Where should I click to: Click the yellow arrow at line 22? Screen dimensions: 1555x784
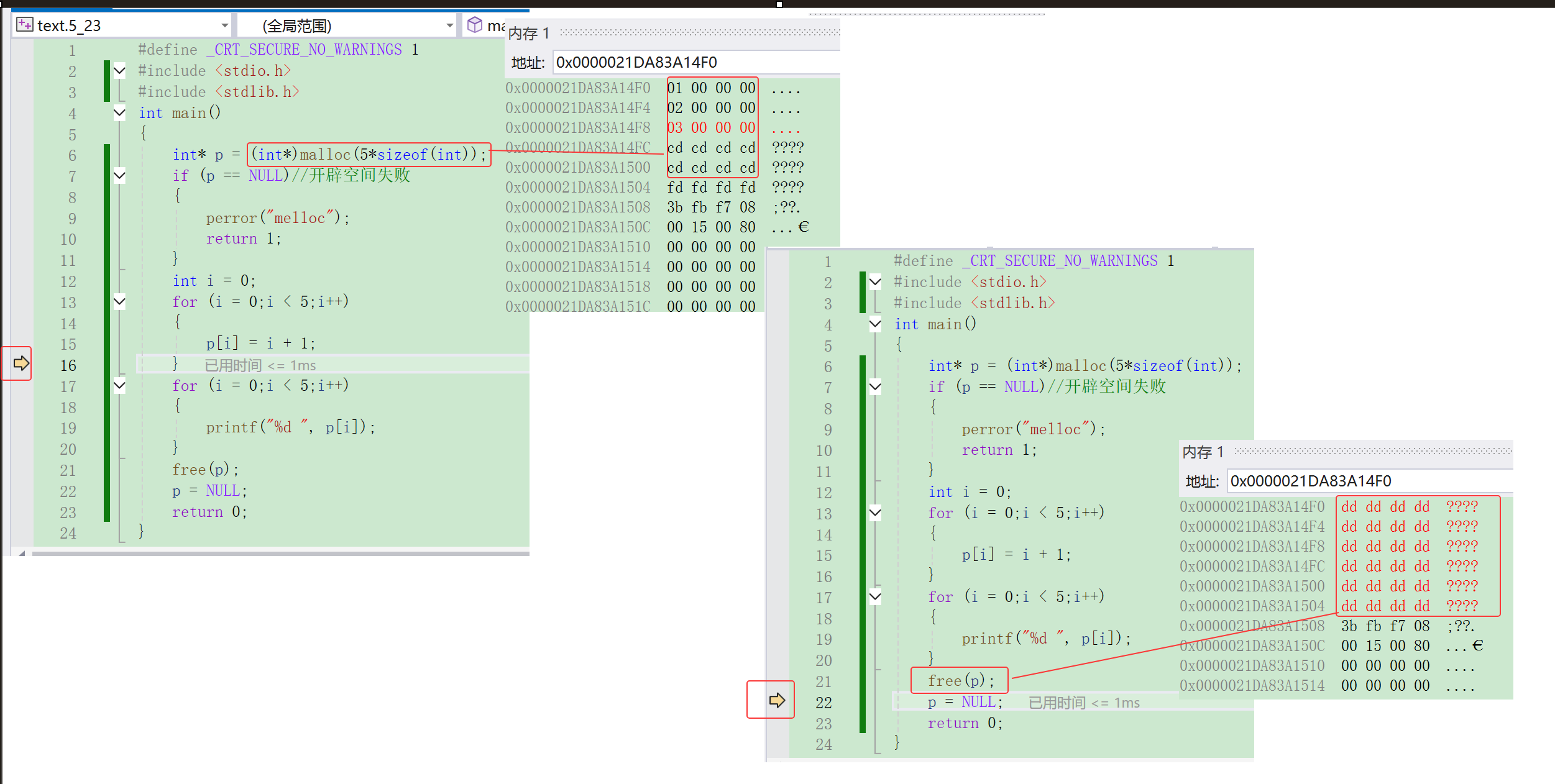[x=777, y=701]
